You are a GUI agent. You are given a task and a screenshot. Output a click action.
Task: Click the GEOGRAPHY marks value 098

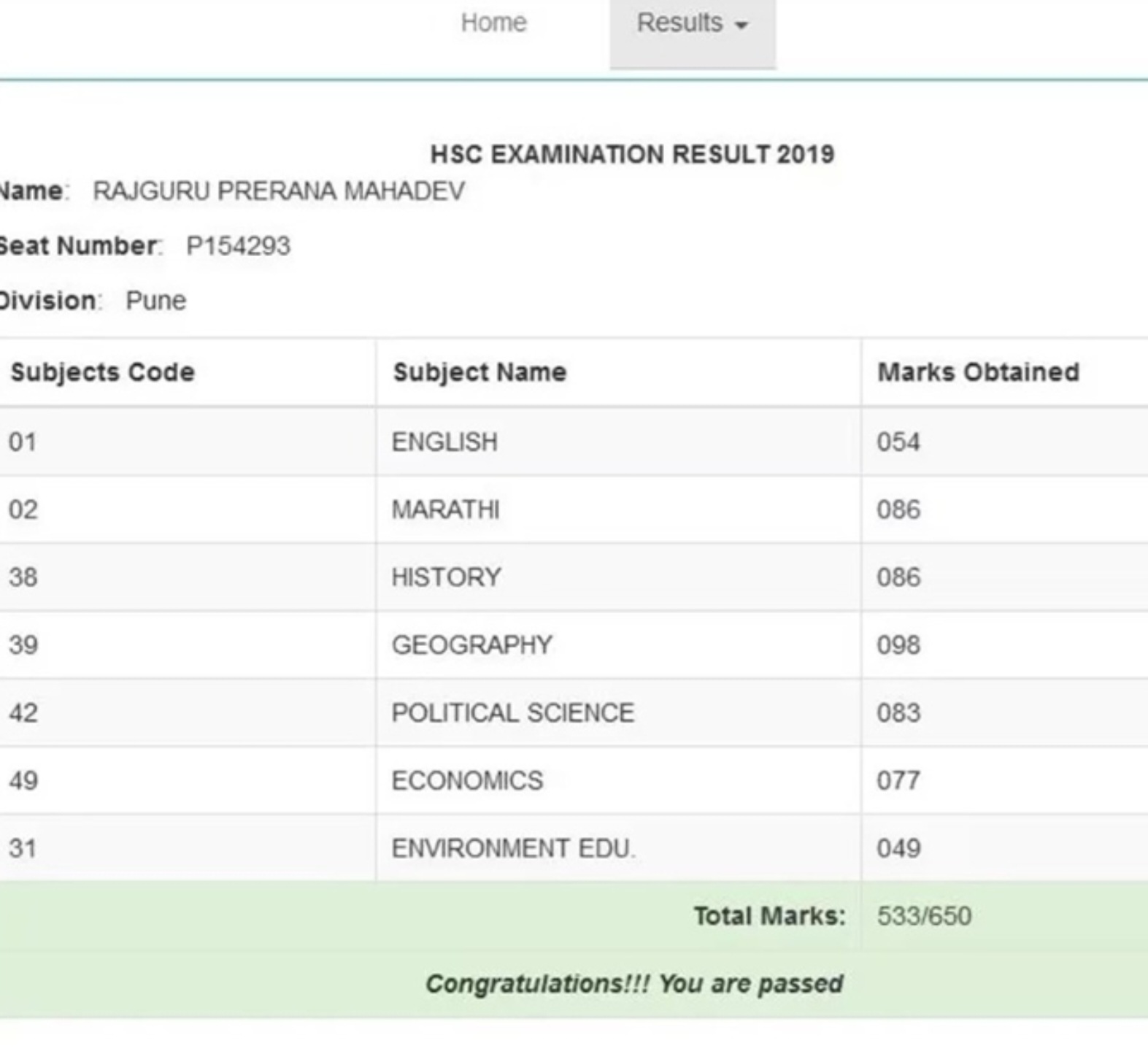point(898,645)
